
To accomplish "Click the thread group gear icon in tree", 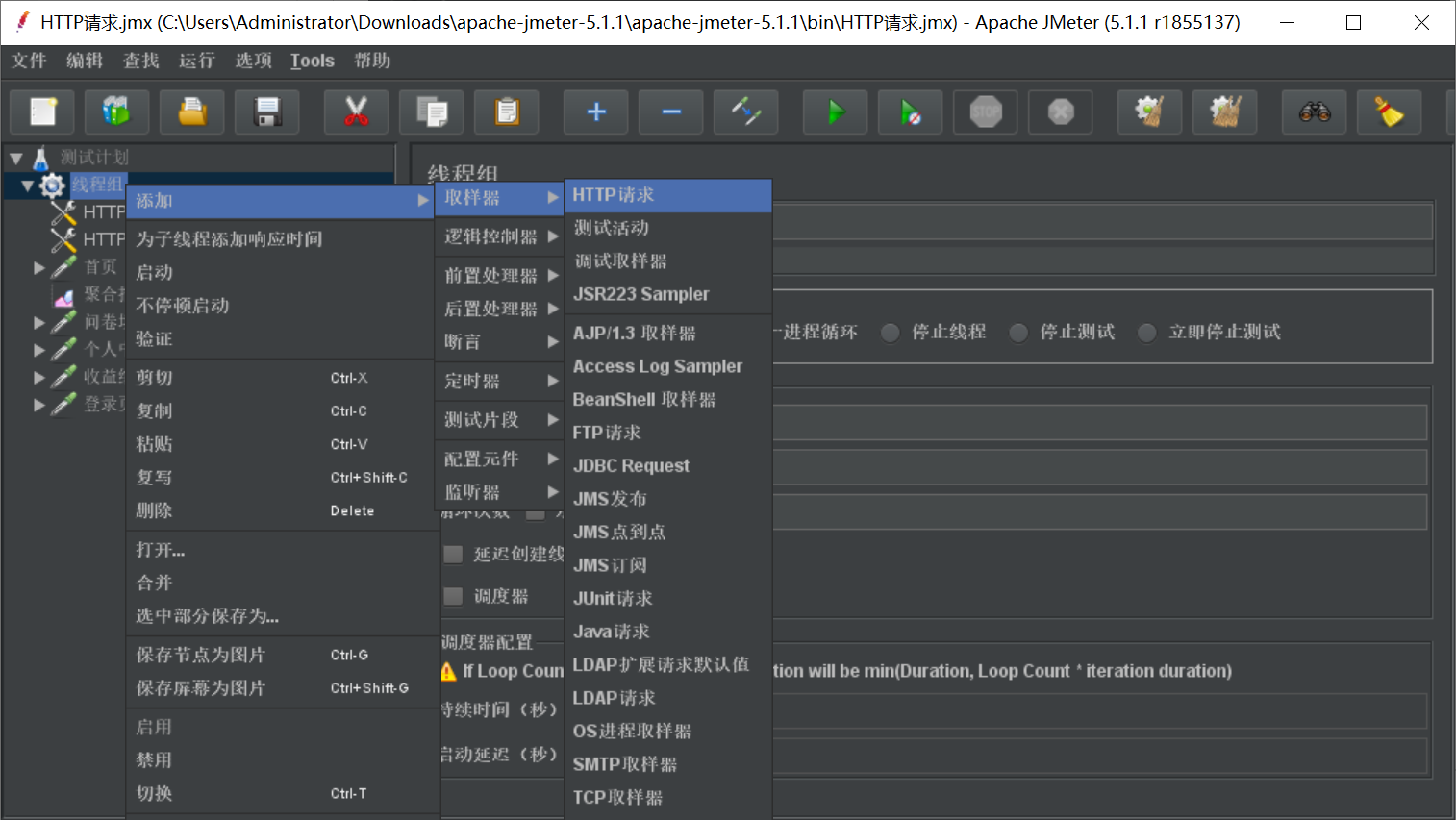I will [52, 185].
